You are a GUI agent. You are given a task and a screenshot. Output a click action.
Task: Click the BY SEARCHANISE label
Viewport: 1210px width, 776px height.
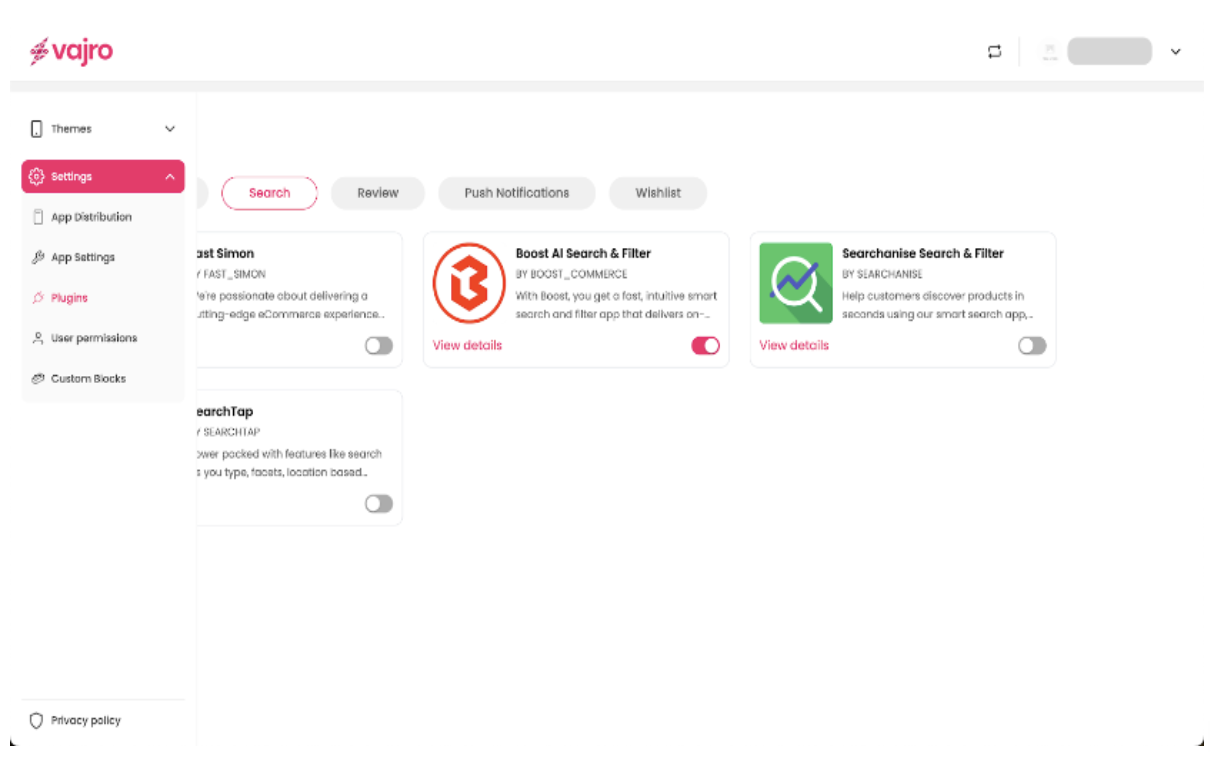click(x=882, y=274)
